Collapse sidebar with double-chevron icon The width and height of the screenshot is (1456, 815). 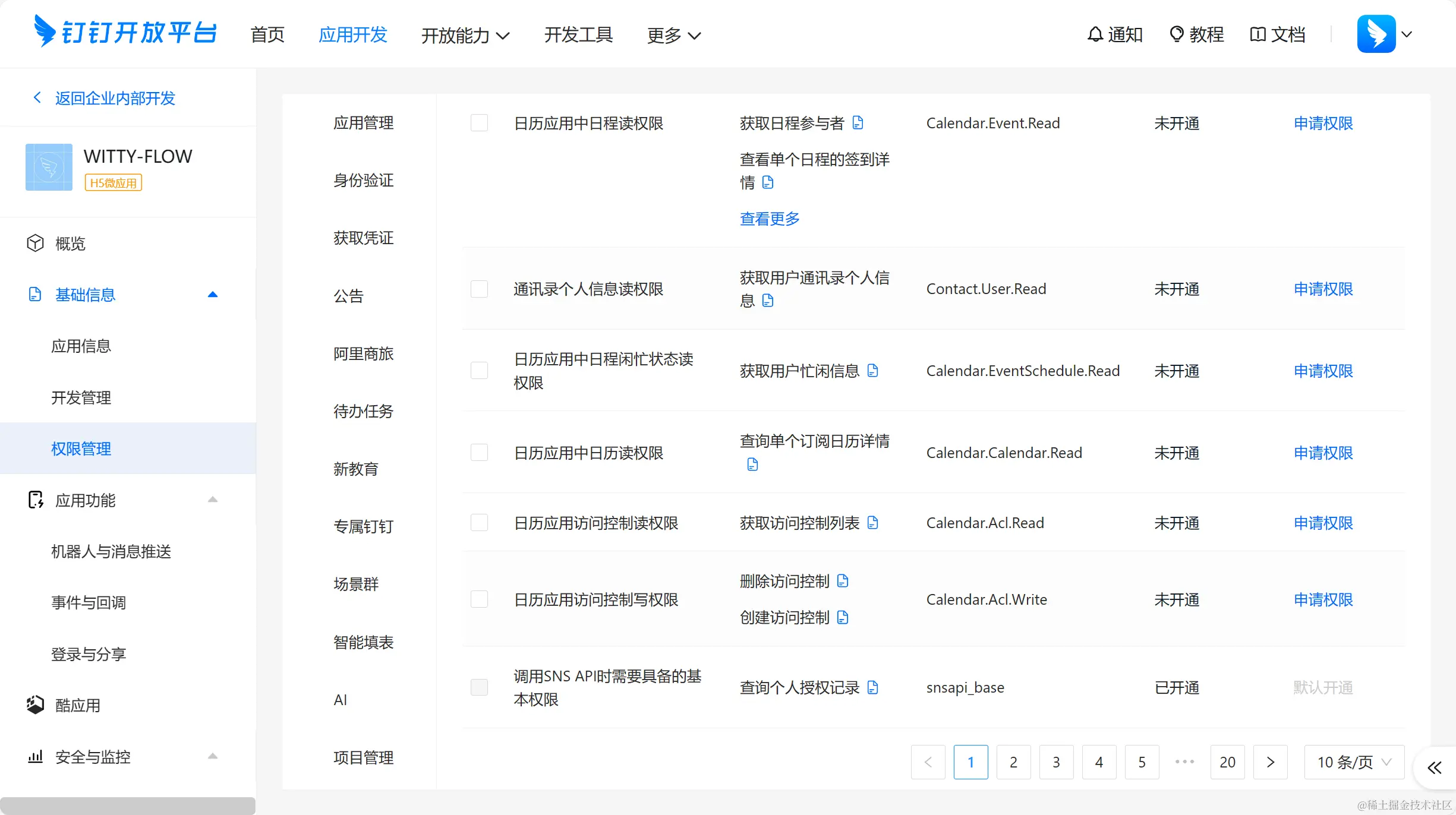[1434, 767]
